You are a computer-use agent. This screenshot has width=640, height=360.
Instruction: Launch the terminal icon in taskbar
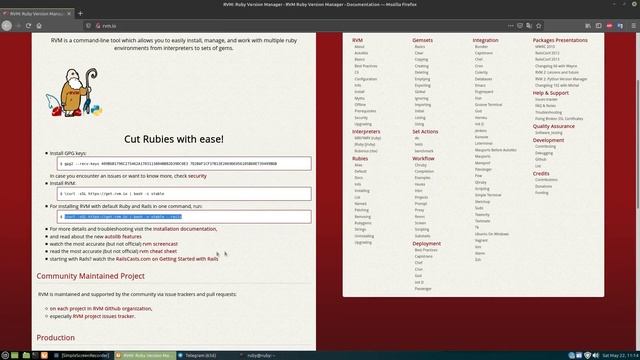(x=35, y=356)
